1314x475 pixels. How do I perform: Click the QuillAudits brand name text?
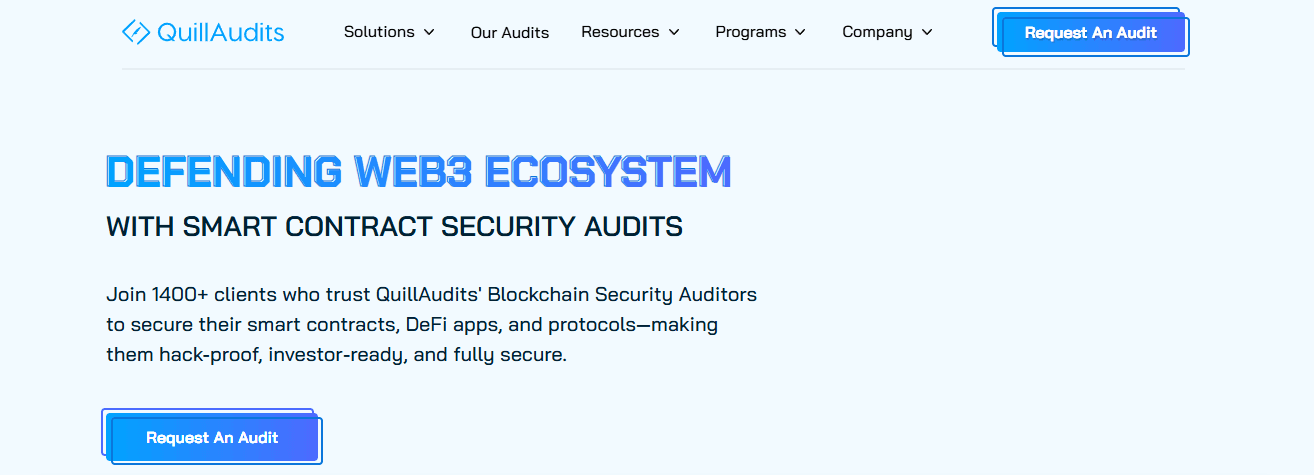[x=221, y=32]
